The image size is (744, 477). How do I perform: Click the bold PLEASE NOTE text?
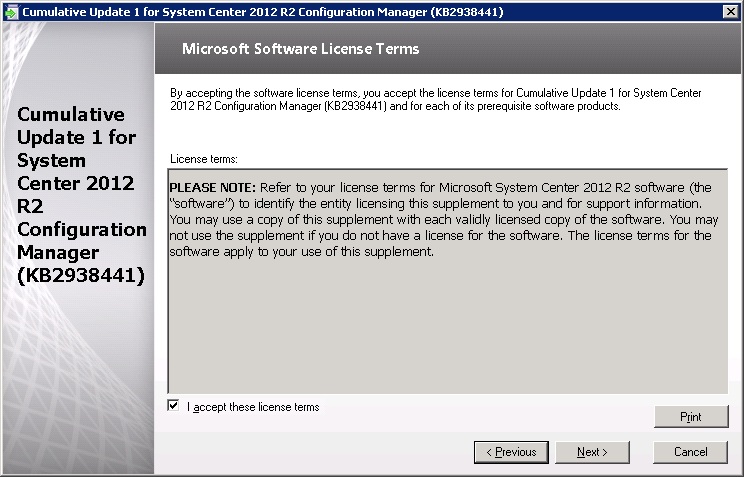(x=213, y=188)
